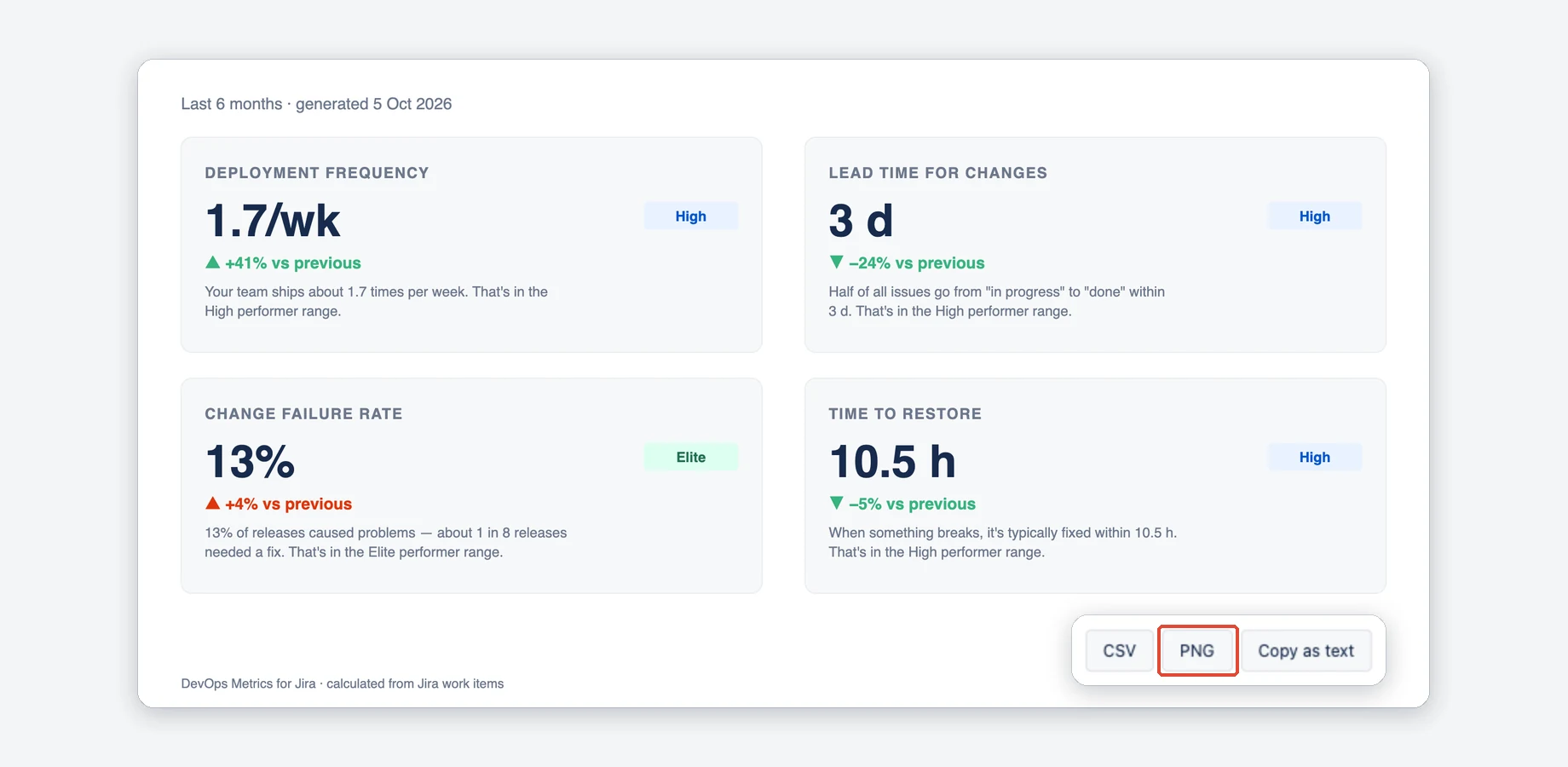The height and width of the screenshot is (767, 1568).
Task: Click the "DEPLOYMENT FREQUENCY" heading
Action: (317, 173)
